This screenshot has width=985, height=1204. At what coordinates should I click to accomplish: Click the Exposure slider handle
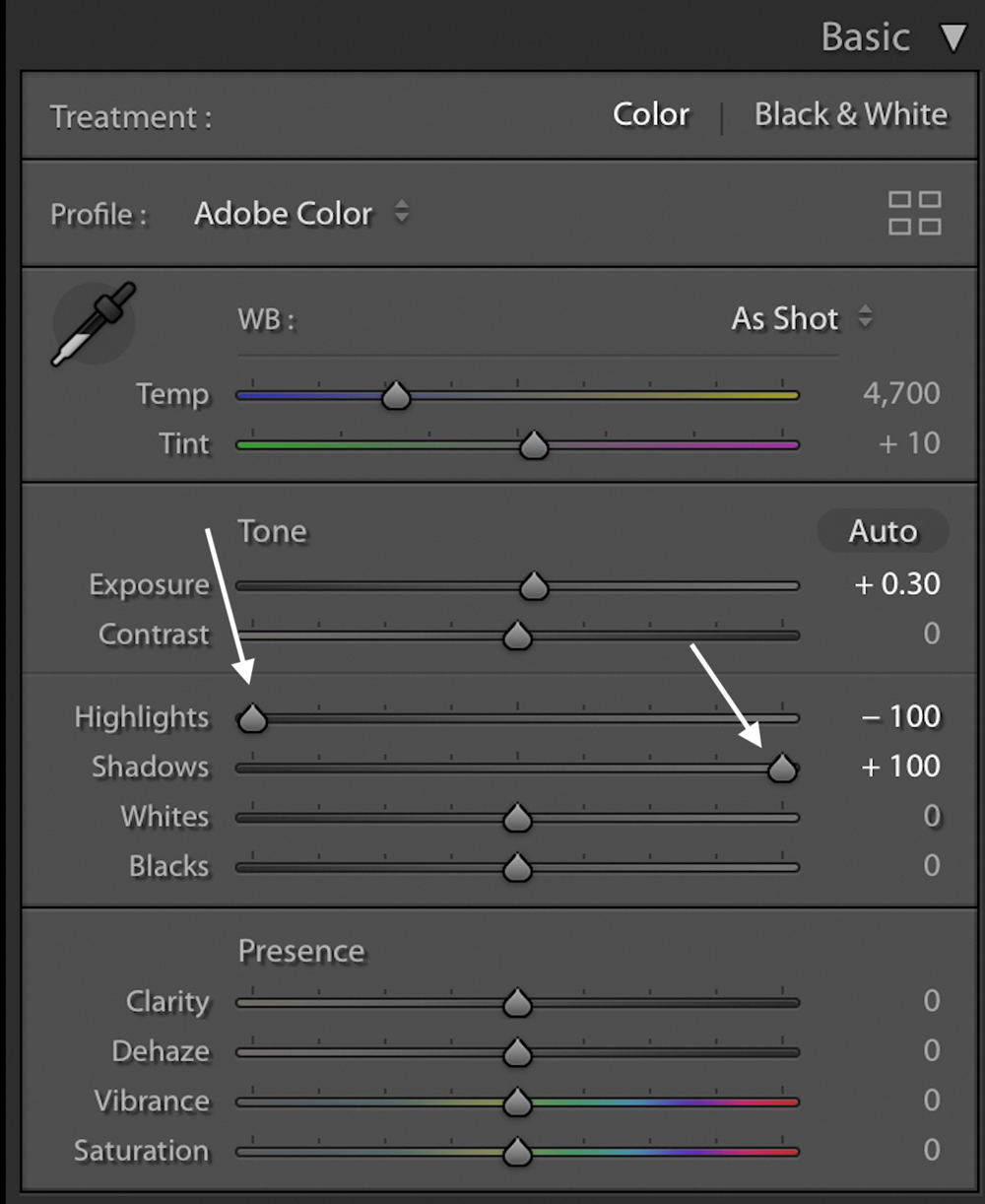coord(533,584)
